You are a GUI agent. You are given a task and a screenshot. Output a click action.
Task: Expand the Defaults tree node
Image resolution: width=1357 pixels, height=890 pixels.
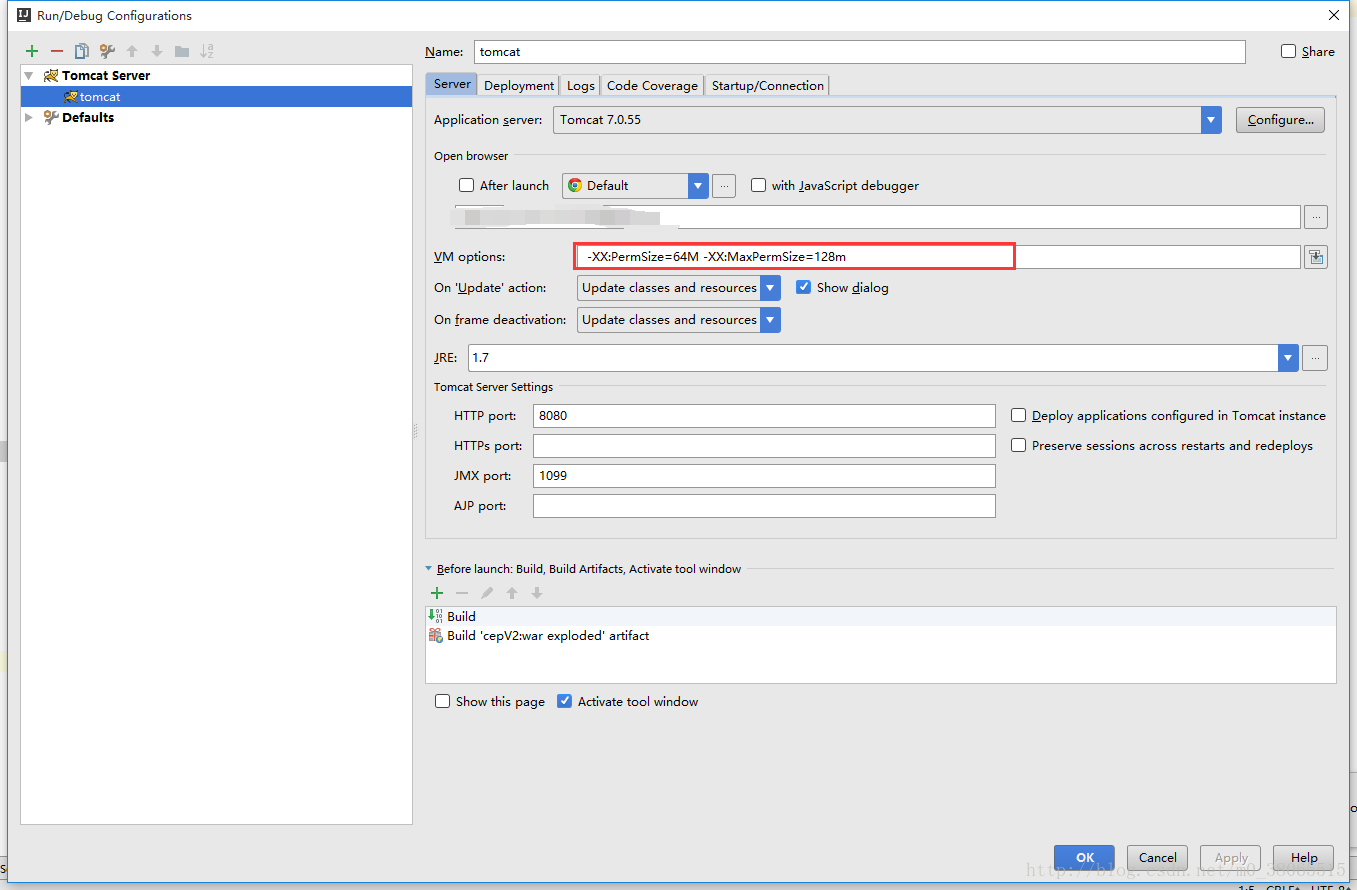coord(30,117)
